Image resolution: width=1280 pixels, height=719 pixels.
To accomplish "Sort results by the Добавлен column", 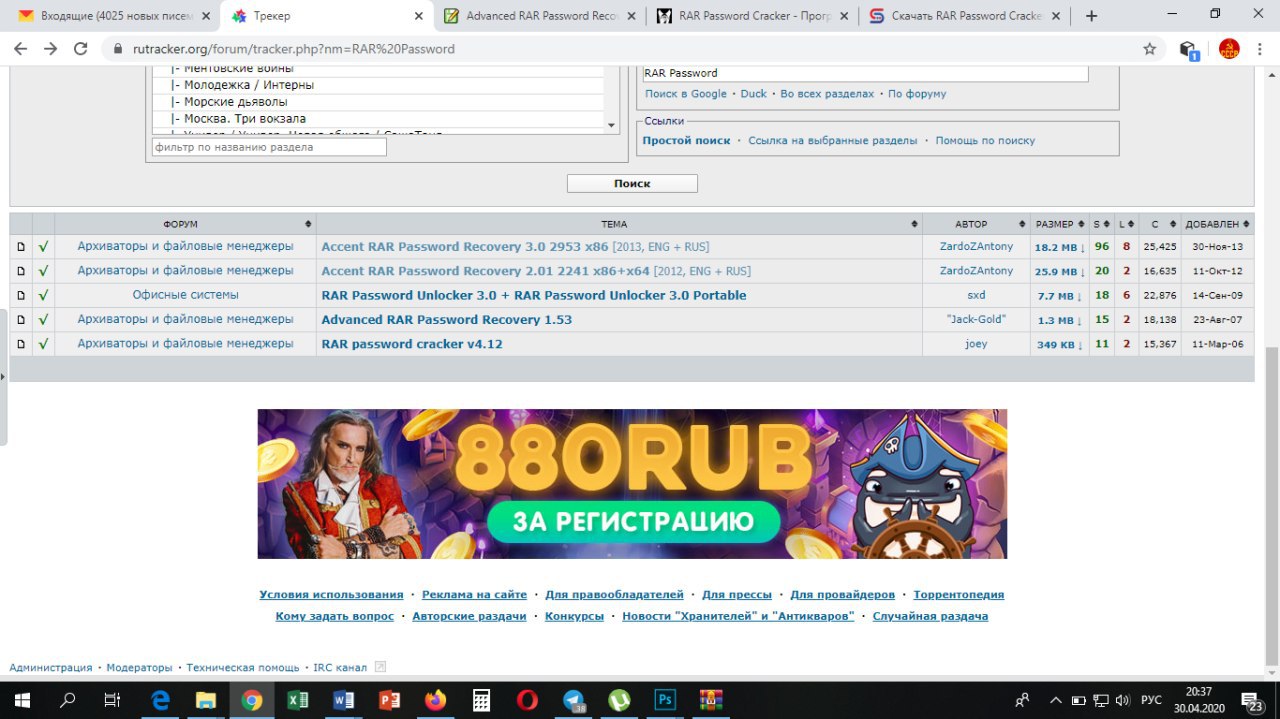I will (x=1217, y=224).
